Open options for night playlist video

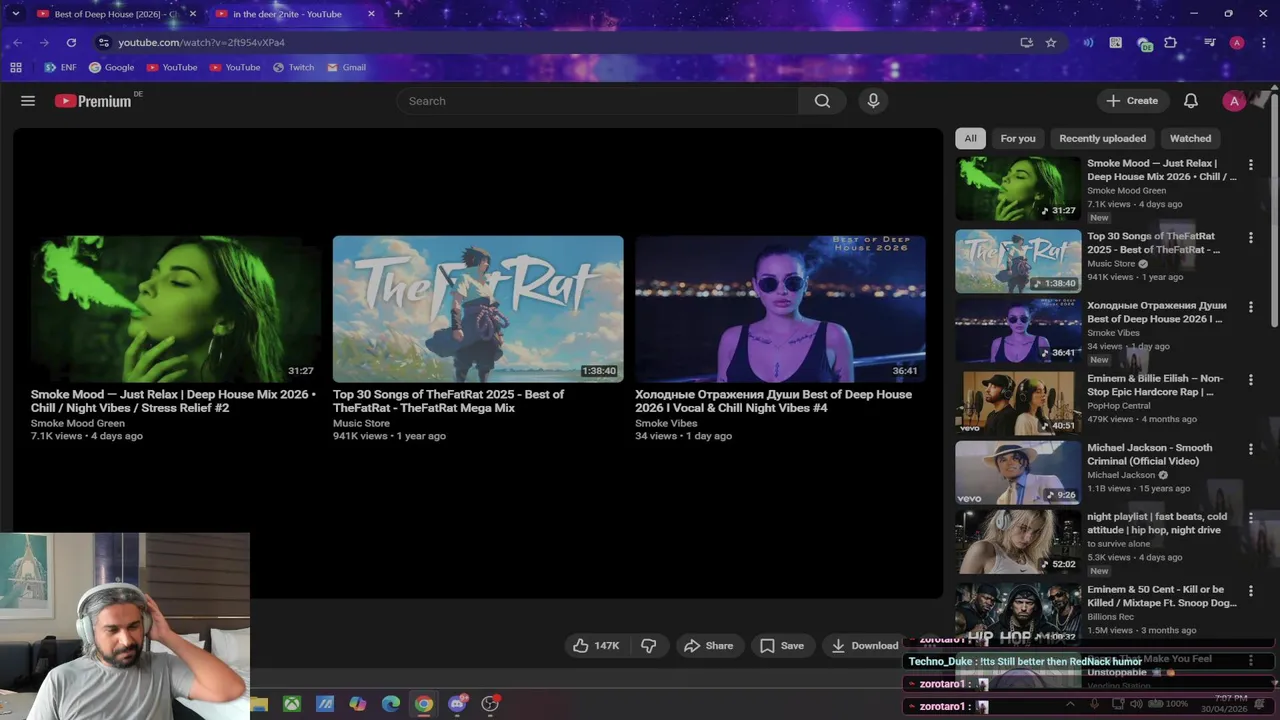click(1250, 517)
